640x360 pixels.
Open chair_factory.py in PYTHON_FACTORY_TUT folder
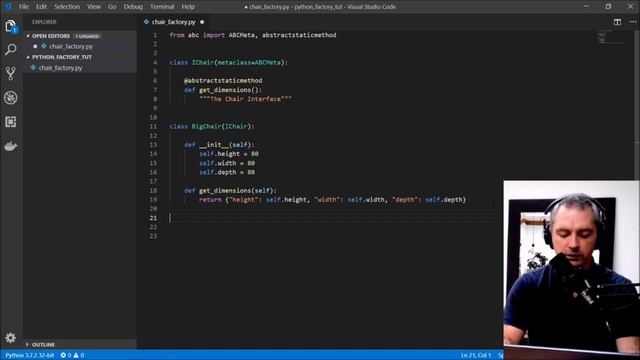coord(60,68)
